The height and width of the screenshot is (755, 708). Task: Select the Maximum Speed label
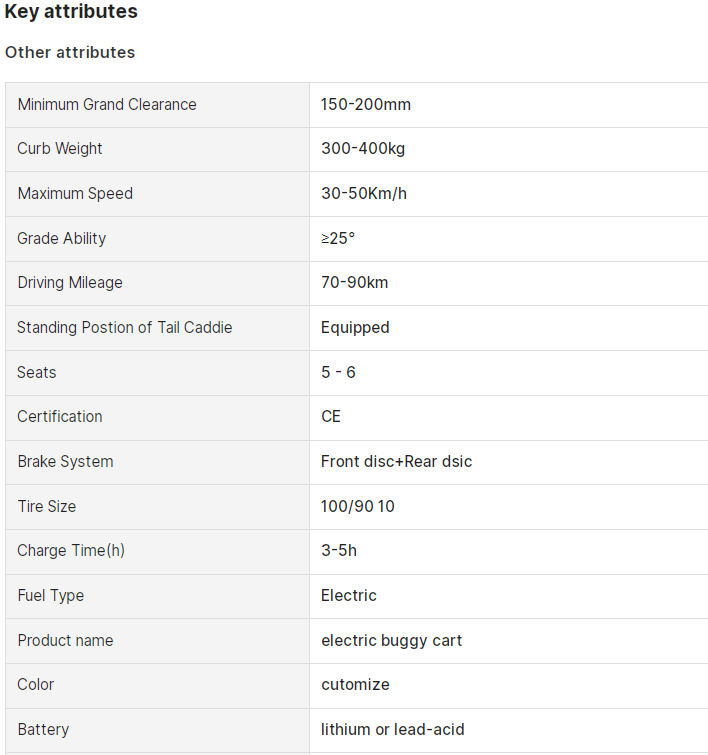point(75,194)
